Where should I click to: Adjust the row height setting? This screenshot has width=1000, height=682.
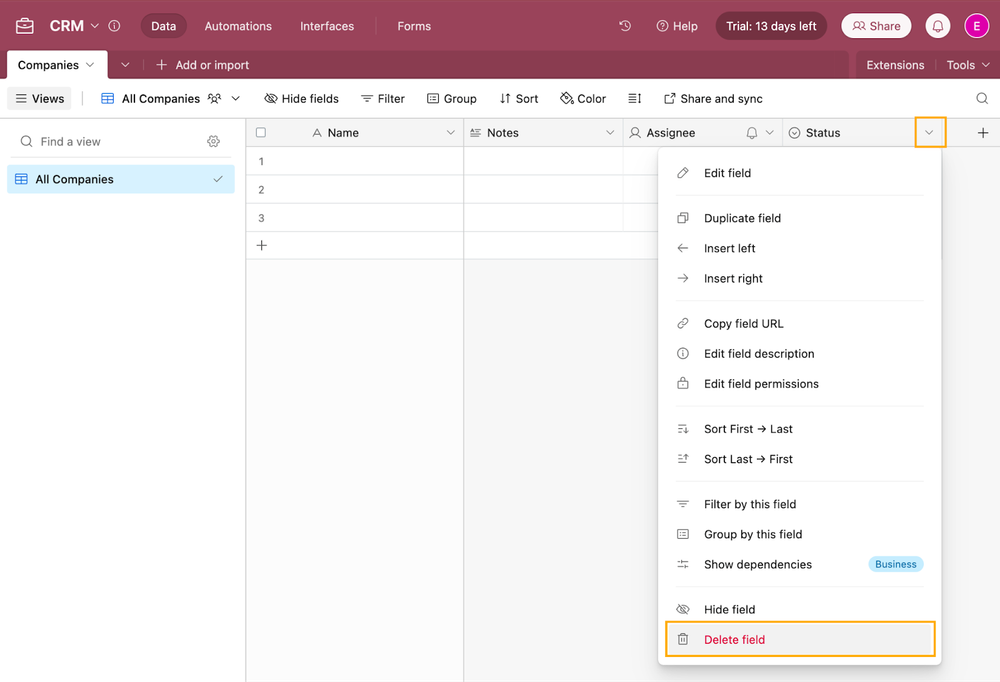pyautogui.click(x=634, y=98)
